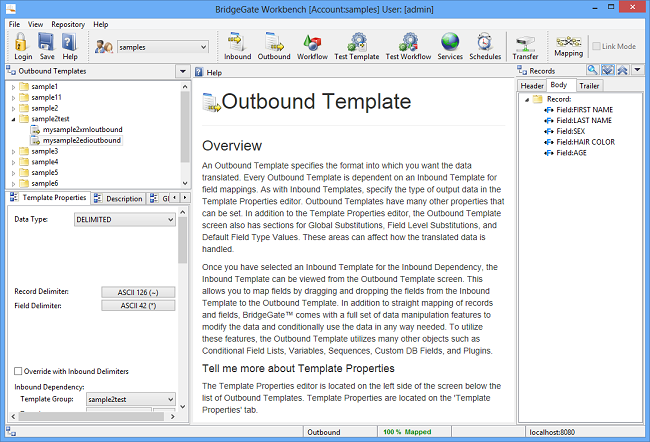650x442 pixels.
Task: Open the Repository menu
Action: [68, 24]
